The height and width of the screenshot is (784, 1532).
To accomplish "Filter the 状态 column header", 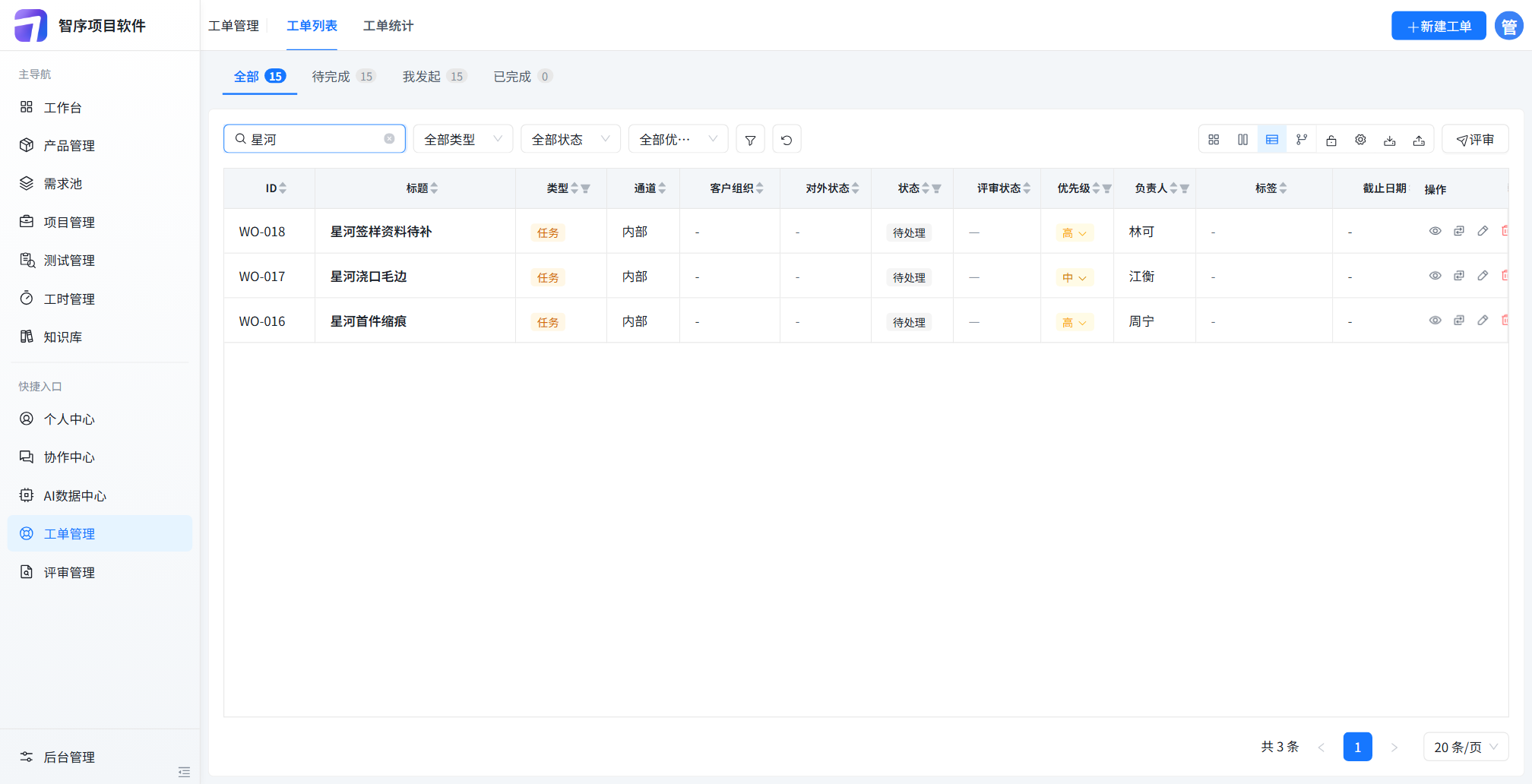I will (937, 188).
